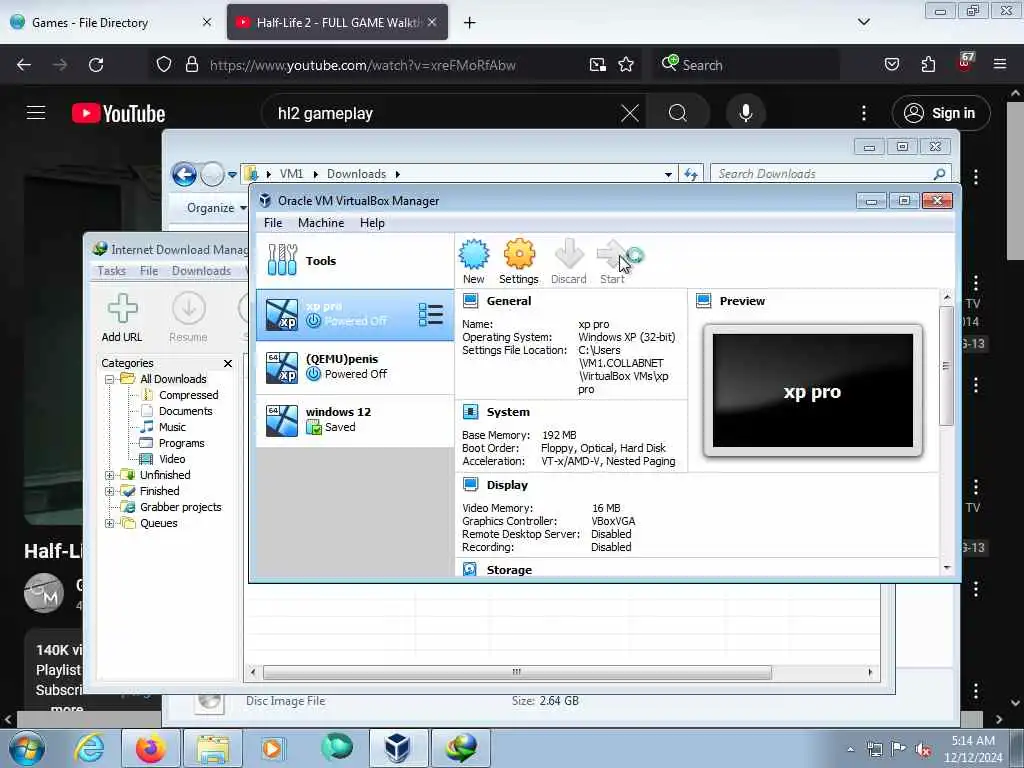Screen dimensions: 1024x768
Task: Open the VirtualBox File menu
Action: tap(273, 223)
